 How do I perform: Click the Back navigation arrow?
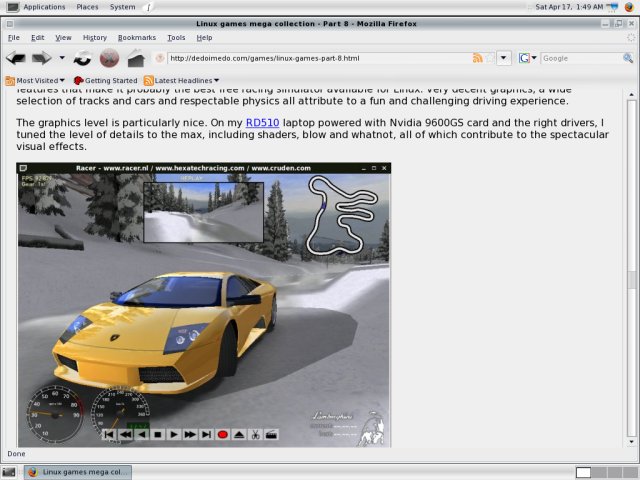pos(16,59)
